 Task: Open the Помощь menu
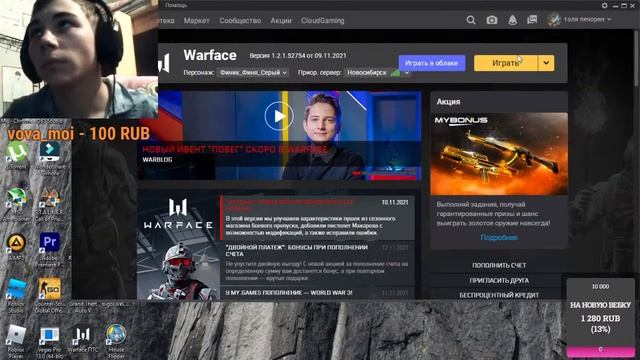tap(176, 5)
